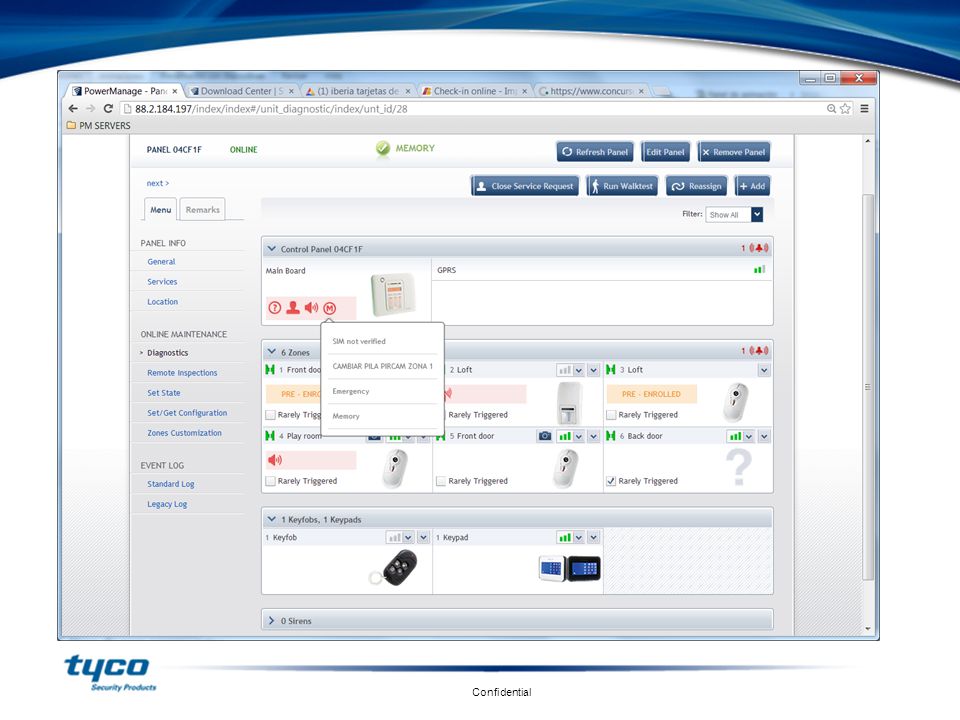
Task: Click the green enrolled icon of zone 3 Loft
Action: [610, 370]
